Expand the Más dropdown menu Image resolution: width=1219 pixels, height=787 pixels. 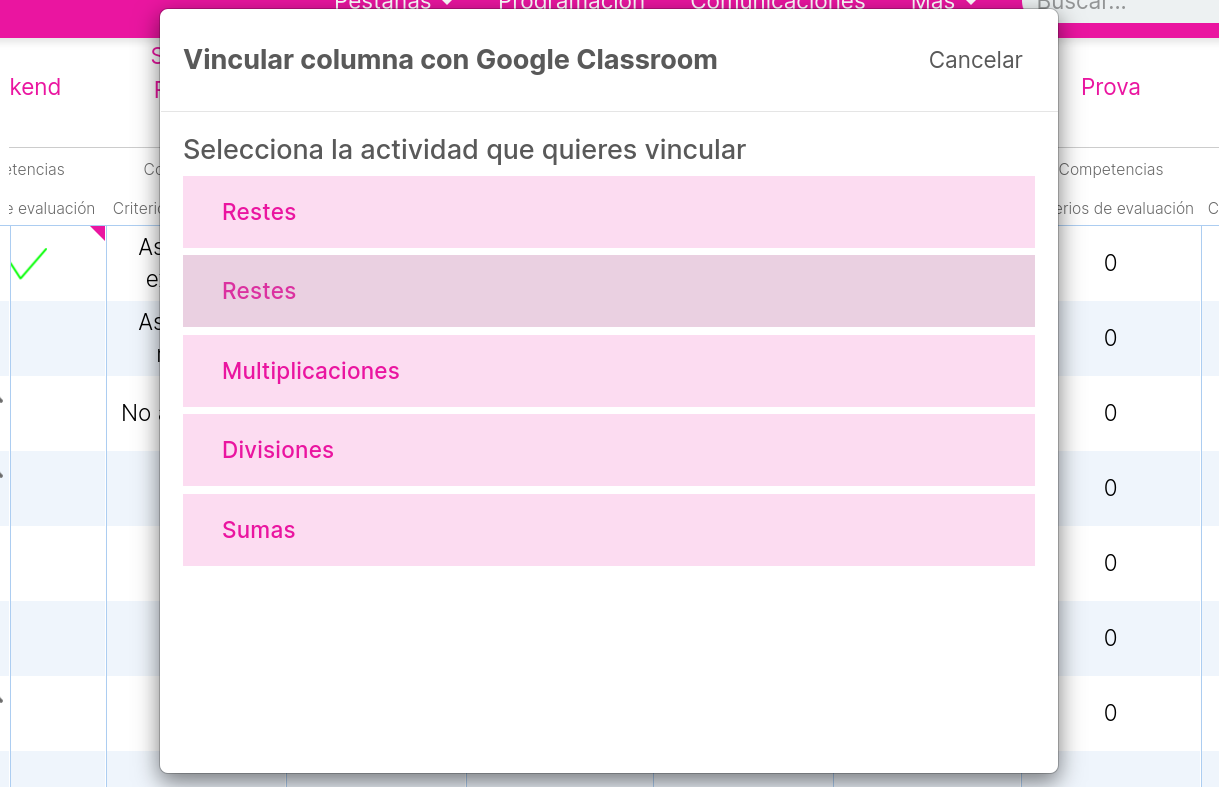click(x=944, y=5)
